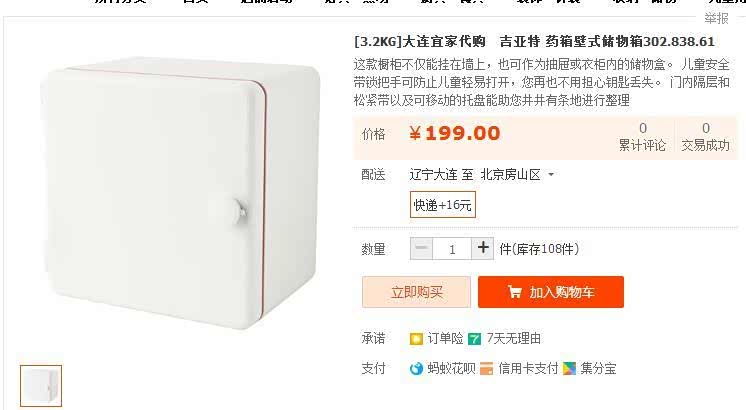Click the colorful 集分宝 points icon
The height and width of the screenshot is (410, 746).
[x=569, y=369]
